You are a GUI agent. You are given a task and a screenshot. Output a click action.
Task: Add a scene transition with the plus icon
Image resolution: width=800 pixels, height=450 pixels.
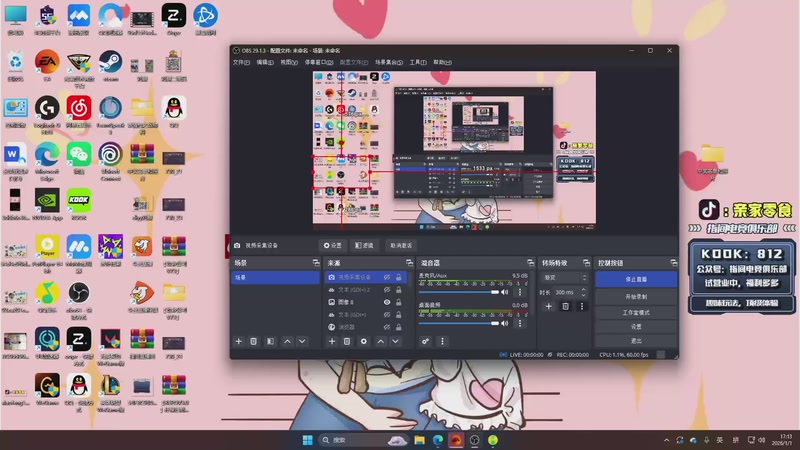(x=548, y=306)
